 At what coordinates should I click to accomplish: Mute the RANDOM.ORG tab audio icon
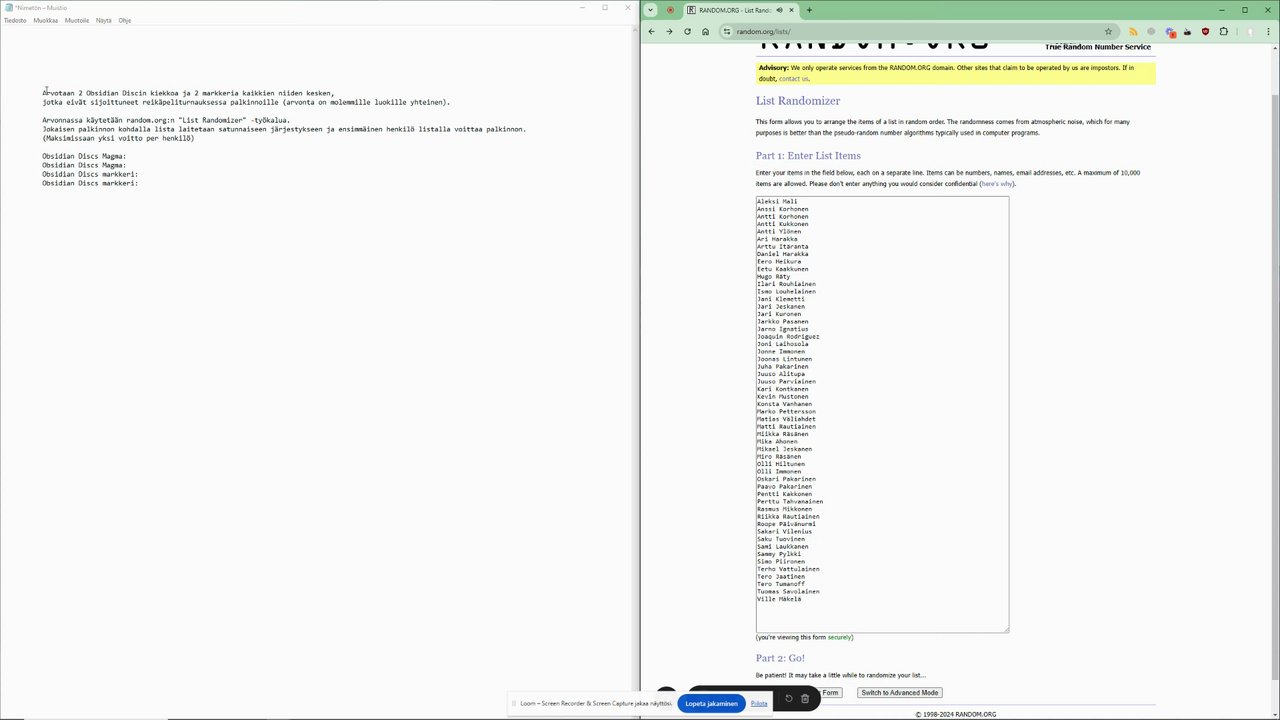click(779, 10)
